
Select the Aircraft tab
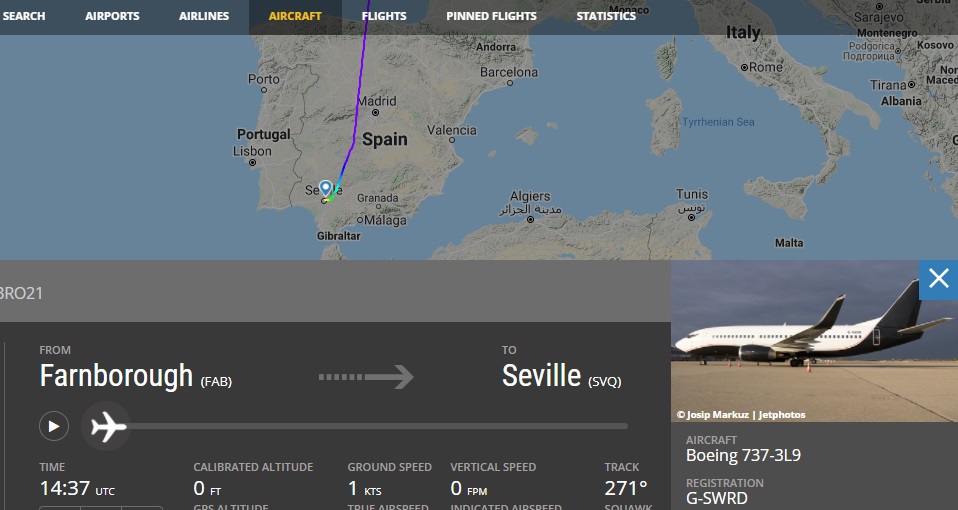295,16
